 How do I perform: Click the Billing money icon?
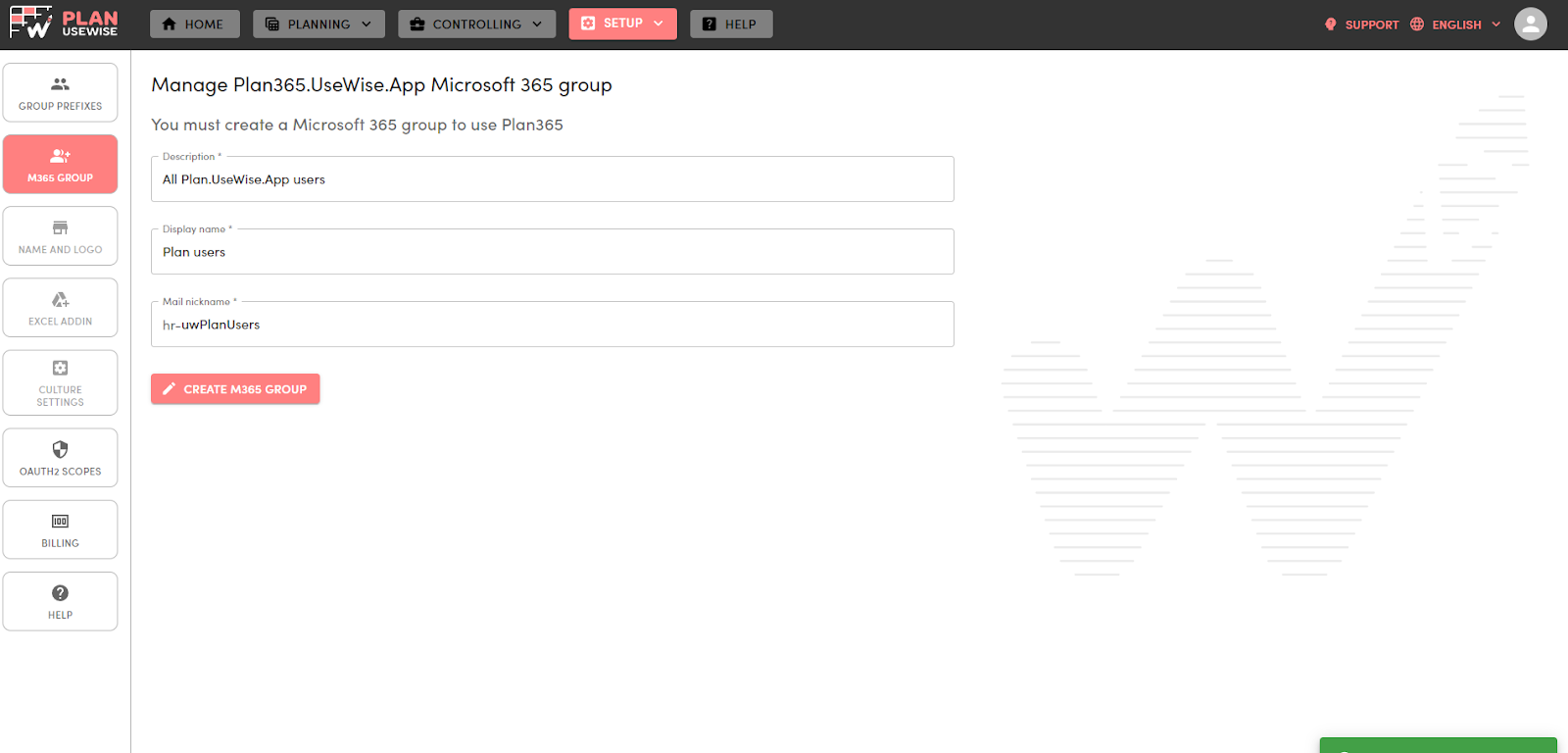click(60, 522)
